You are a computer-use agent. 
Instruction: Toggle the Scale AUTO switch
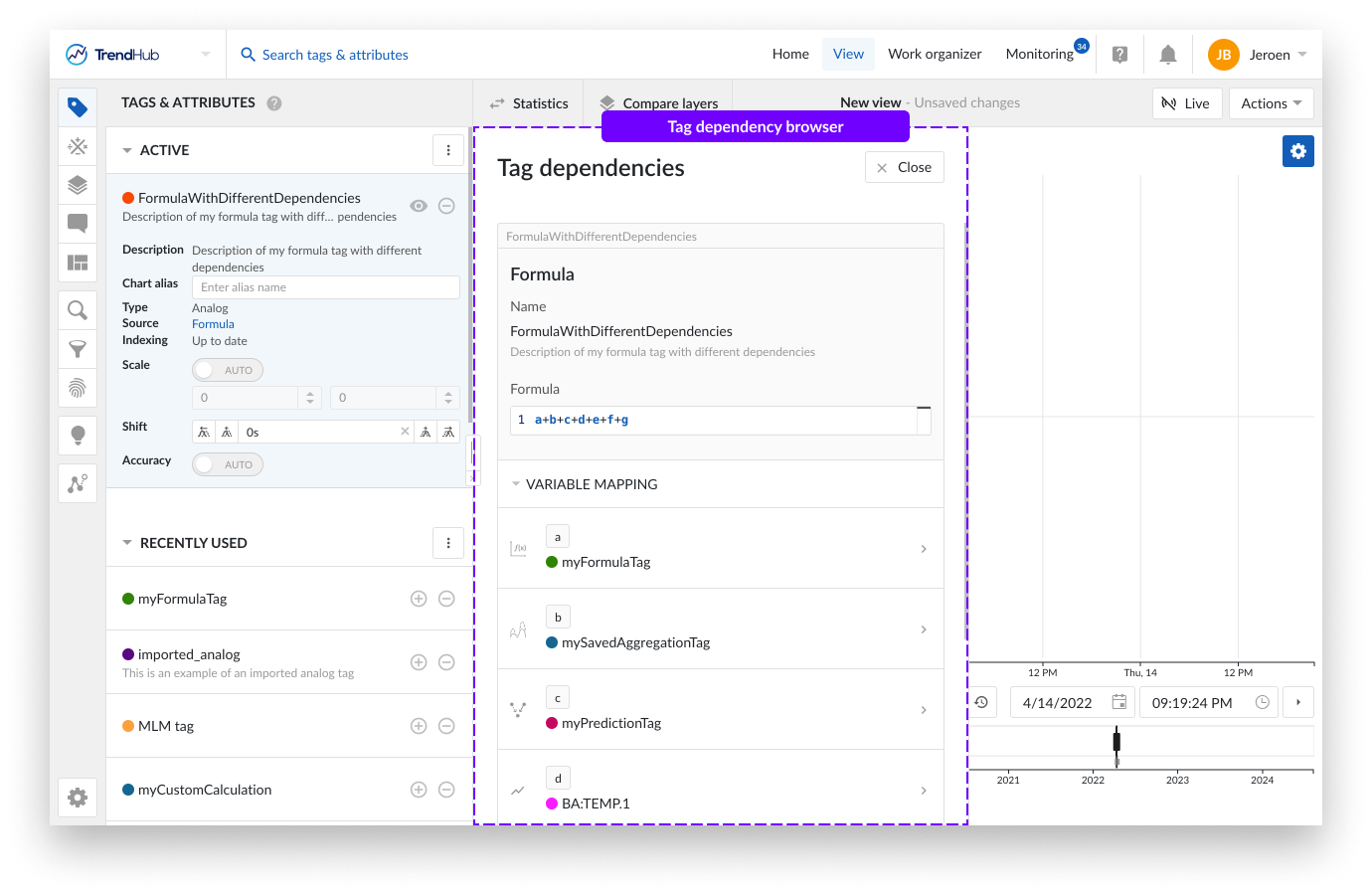click(228, 370)
